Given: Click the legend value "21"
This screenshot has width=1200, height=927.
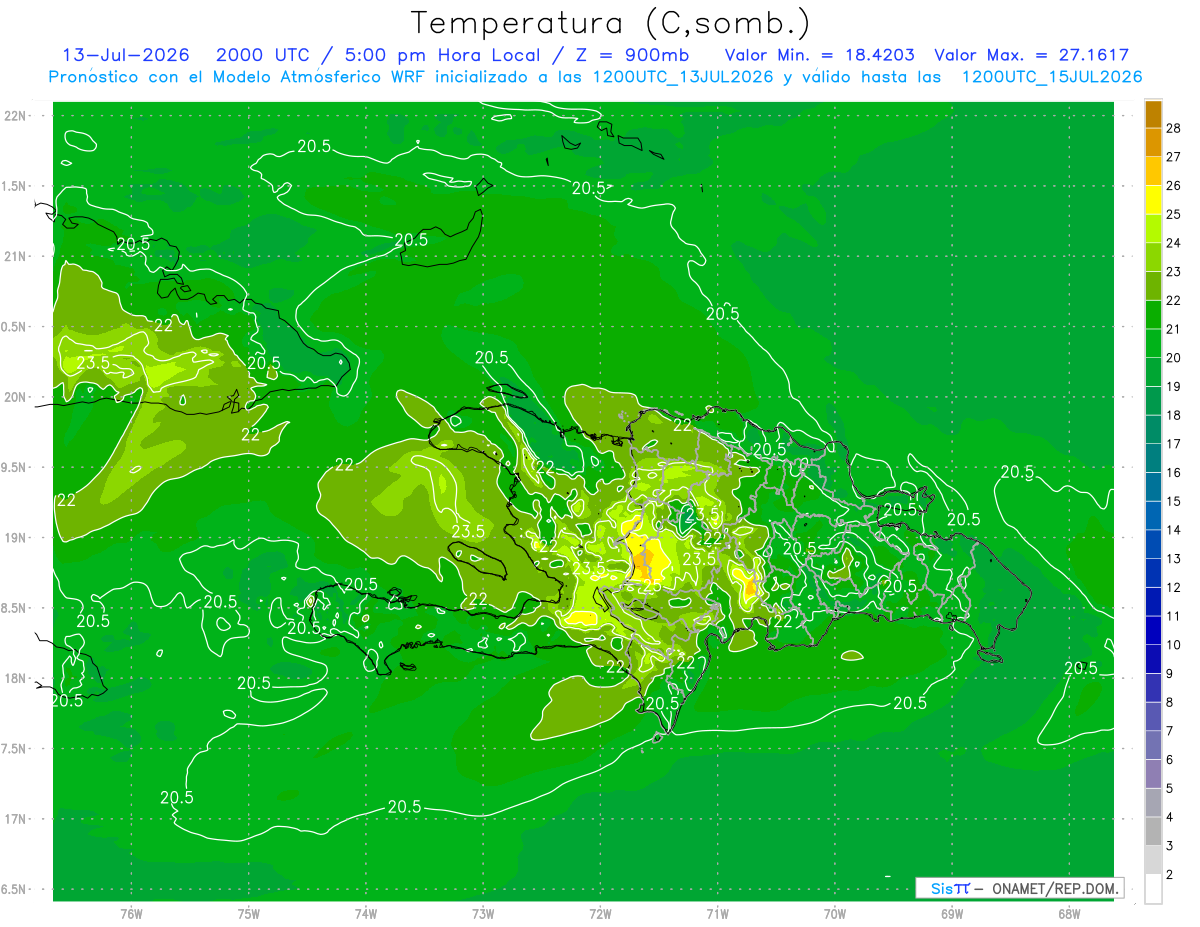Looking at the screenshot, I should pyautogui.click(x=1174, y=329).
